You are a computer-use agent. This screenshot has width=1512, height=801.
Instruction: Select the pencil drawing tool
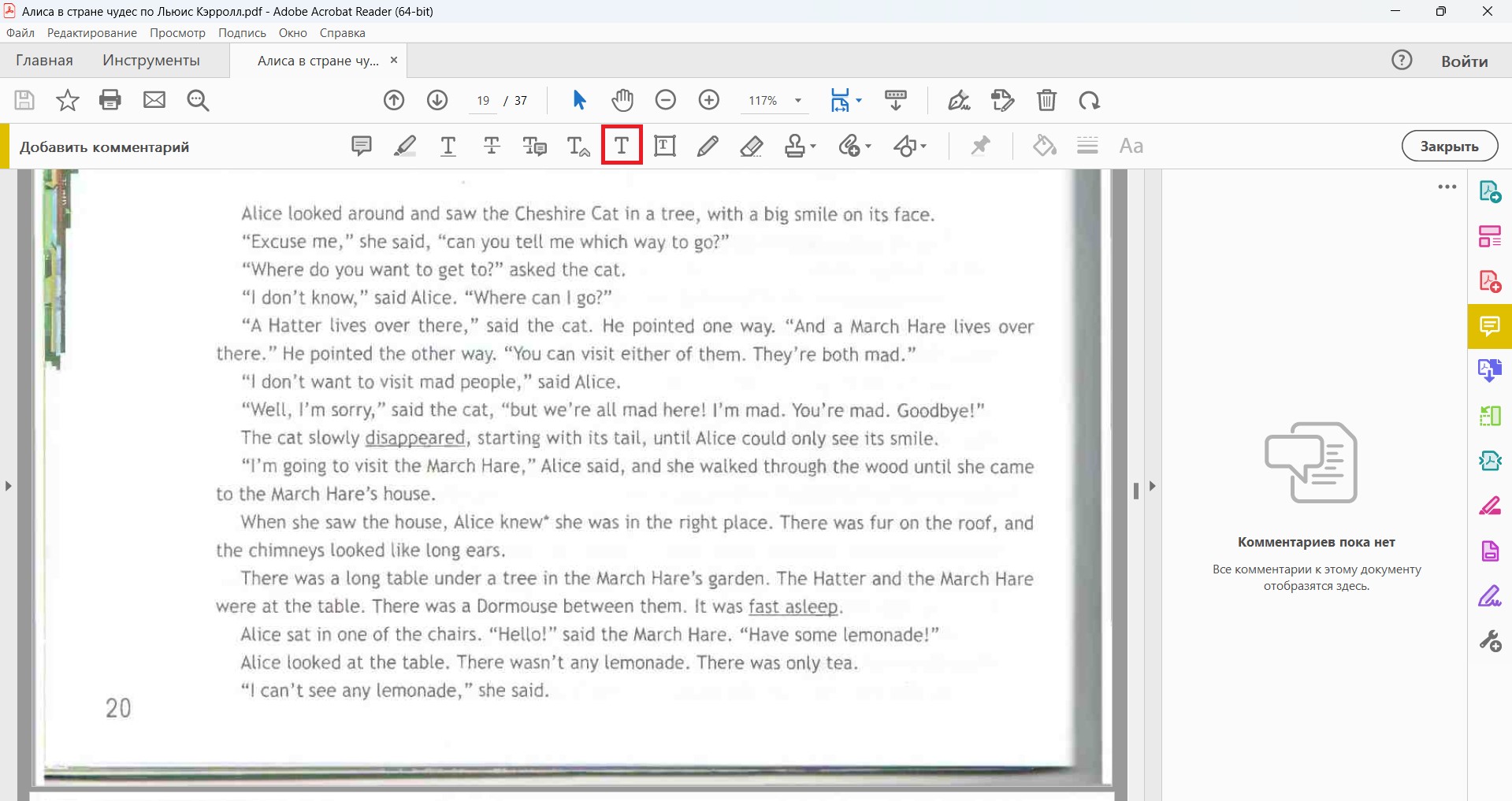point(708,146)
